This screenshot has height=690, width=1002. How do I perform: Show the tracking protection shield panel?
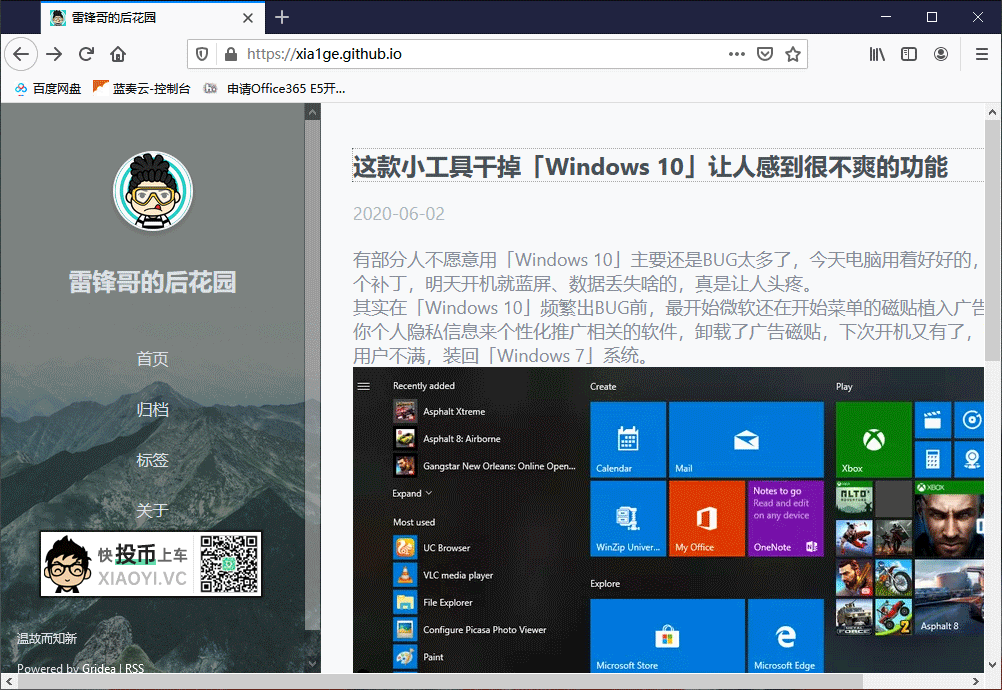(202, 54)
